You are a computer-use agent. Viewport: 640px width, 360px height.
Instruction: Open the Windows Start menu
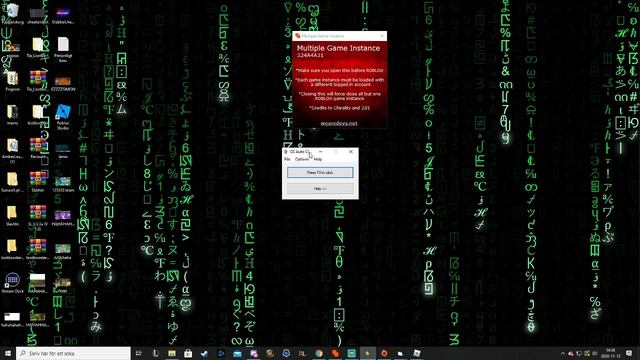tap(8, 353)
